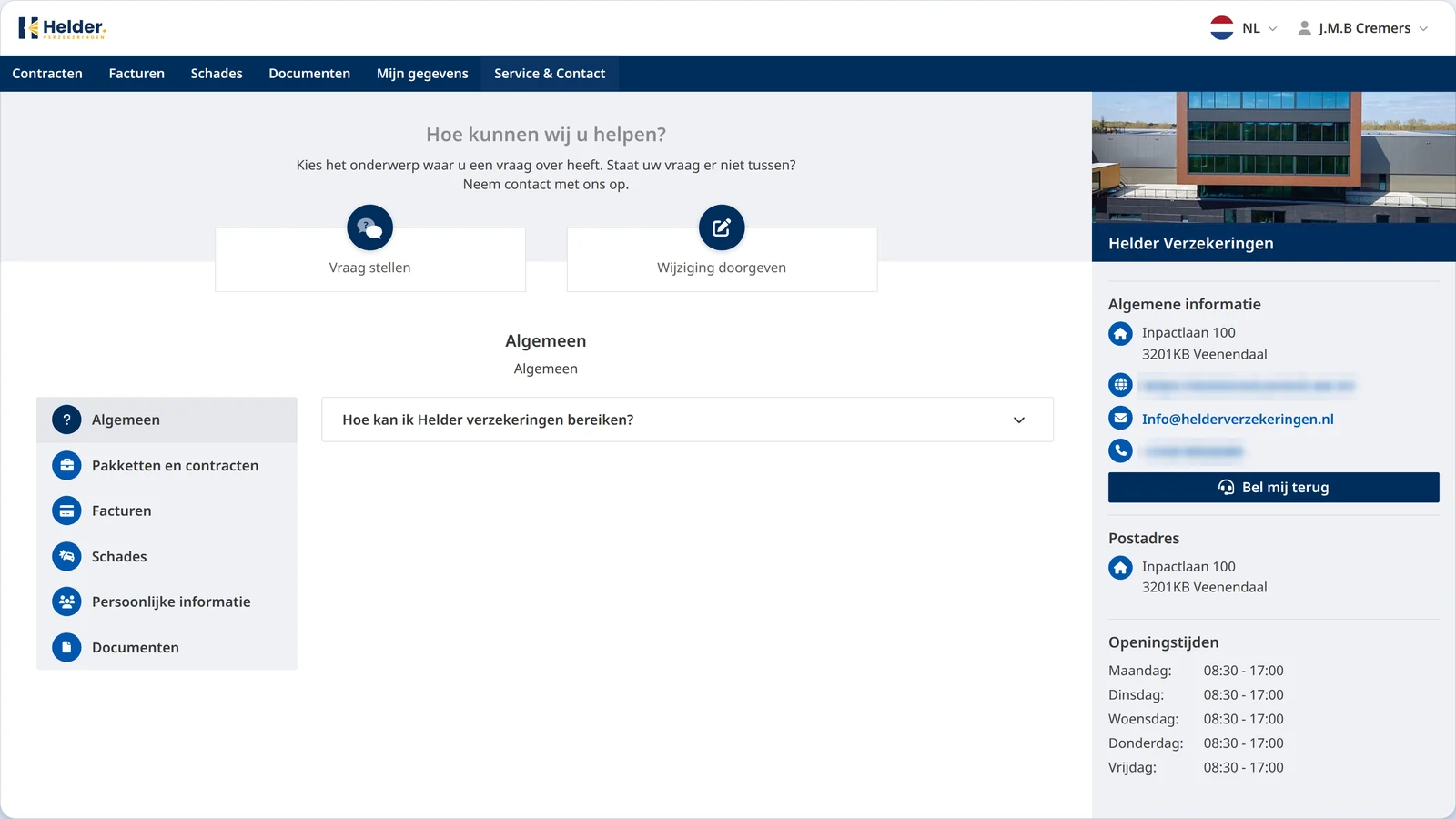This screenshot has height=819, width=1456.
Task: Click the car crash icon beside Schades category
Action: (66, 556)
